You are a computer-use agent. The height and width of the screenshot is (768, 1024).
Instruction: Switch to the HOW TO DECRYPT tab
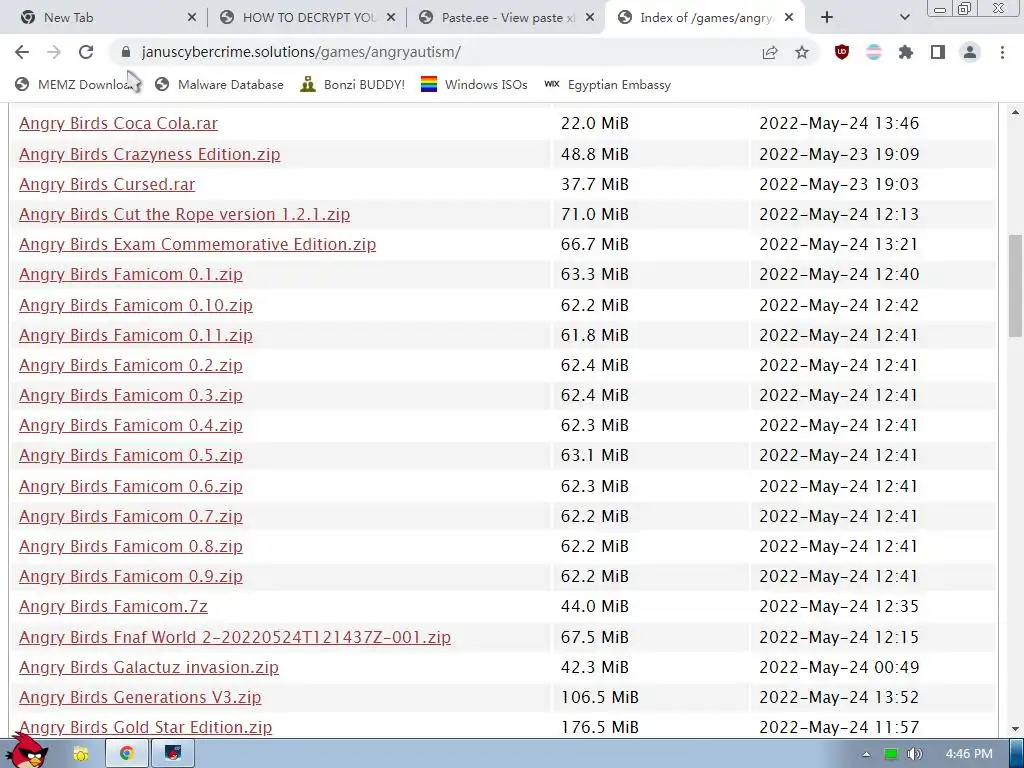(307, 18)
